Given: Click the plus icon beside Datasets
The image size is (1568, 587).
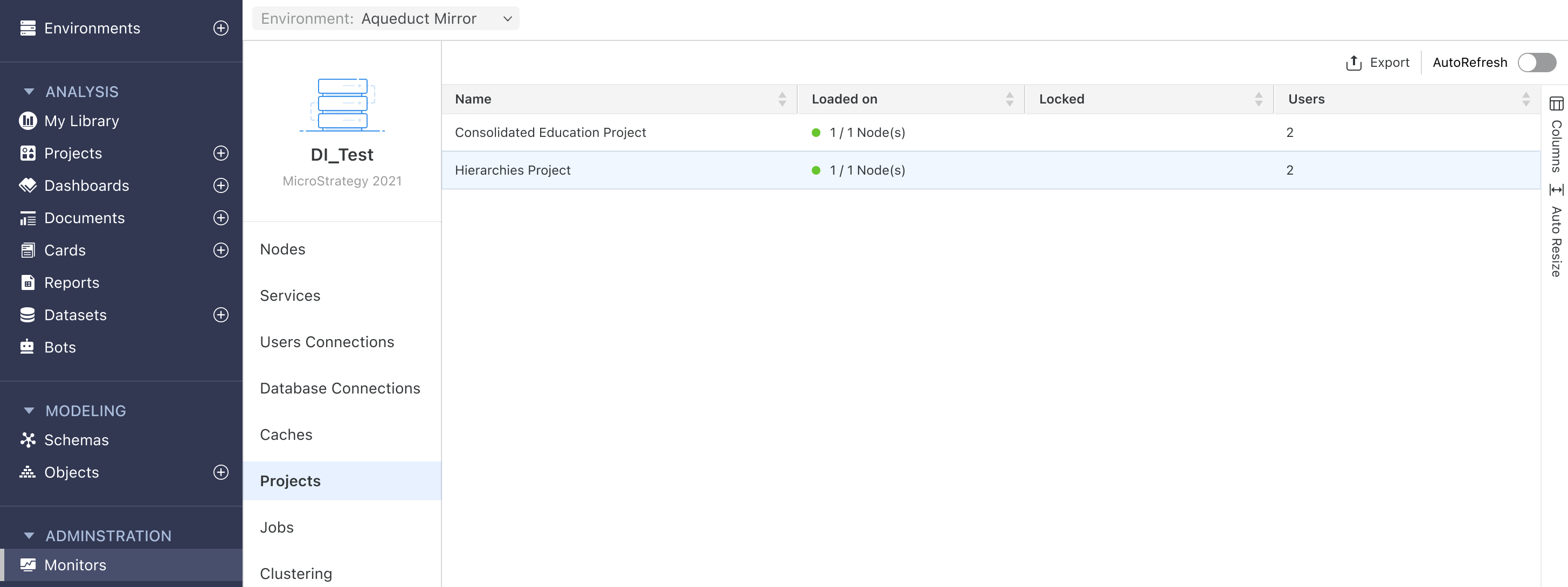Looking at the screenshot, I should coord(221,315).
